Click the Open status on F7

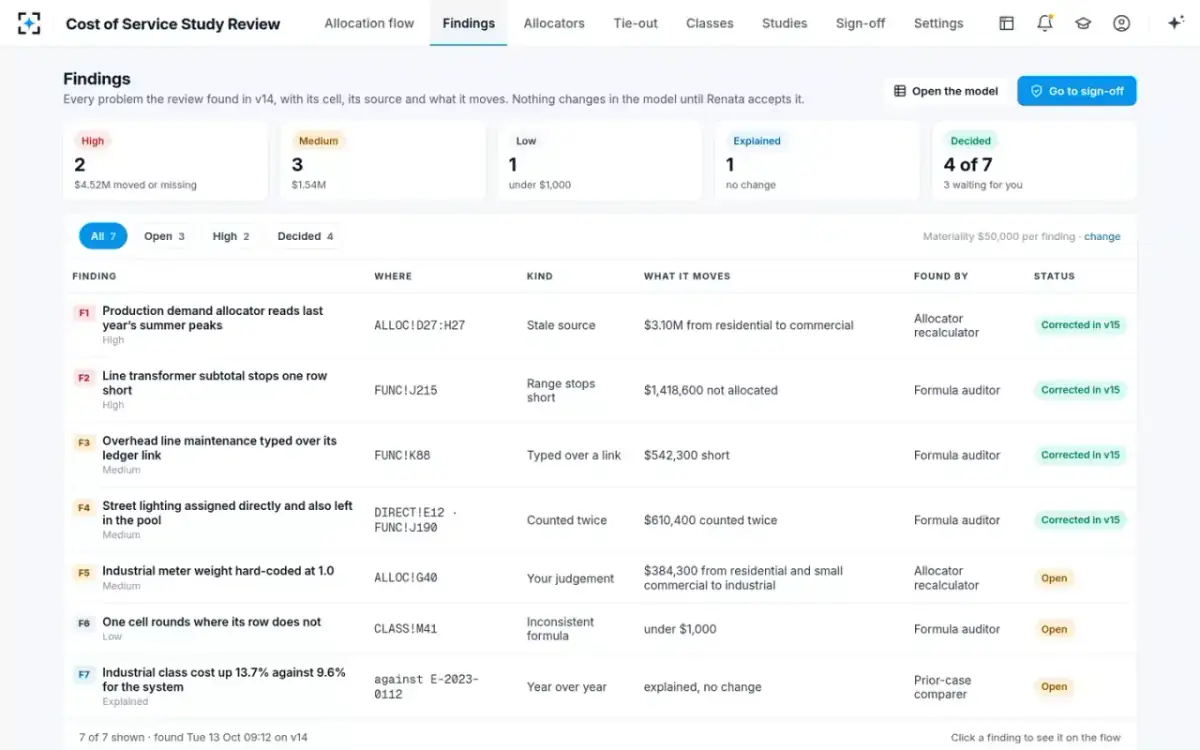click(x=1054, y=687)
